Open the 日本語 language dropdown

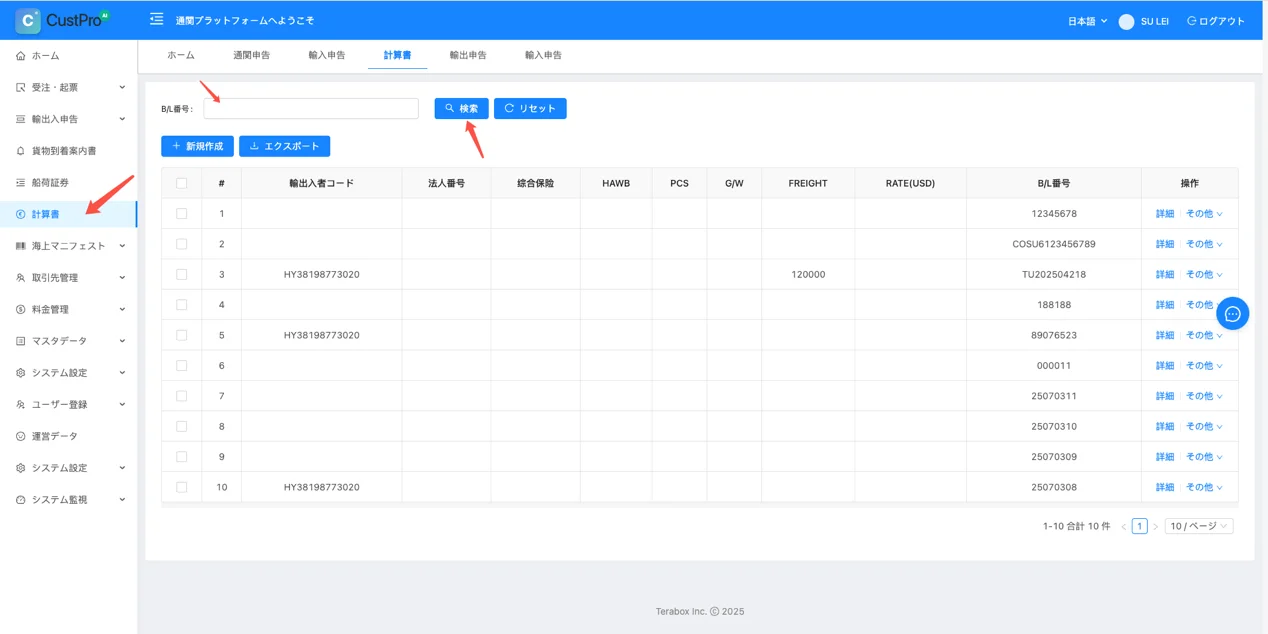[1087, 21]
